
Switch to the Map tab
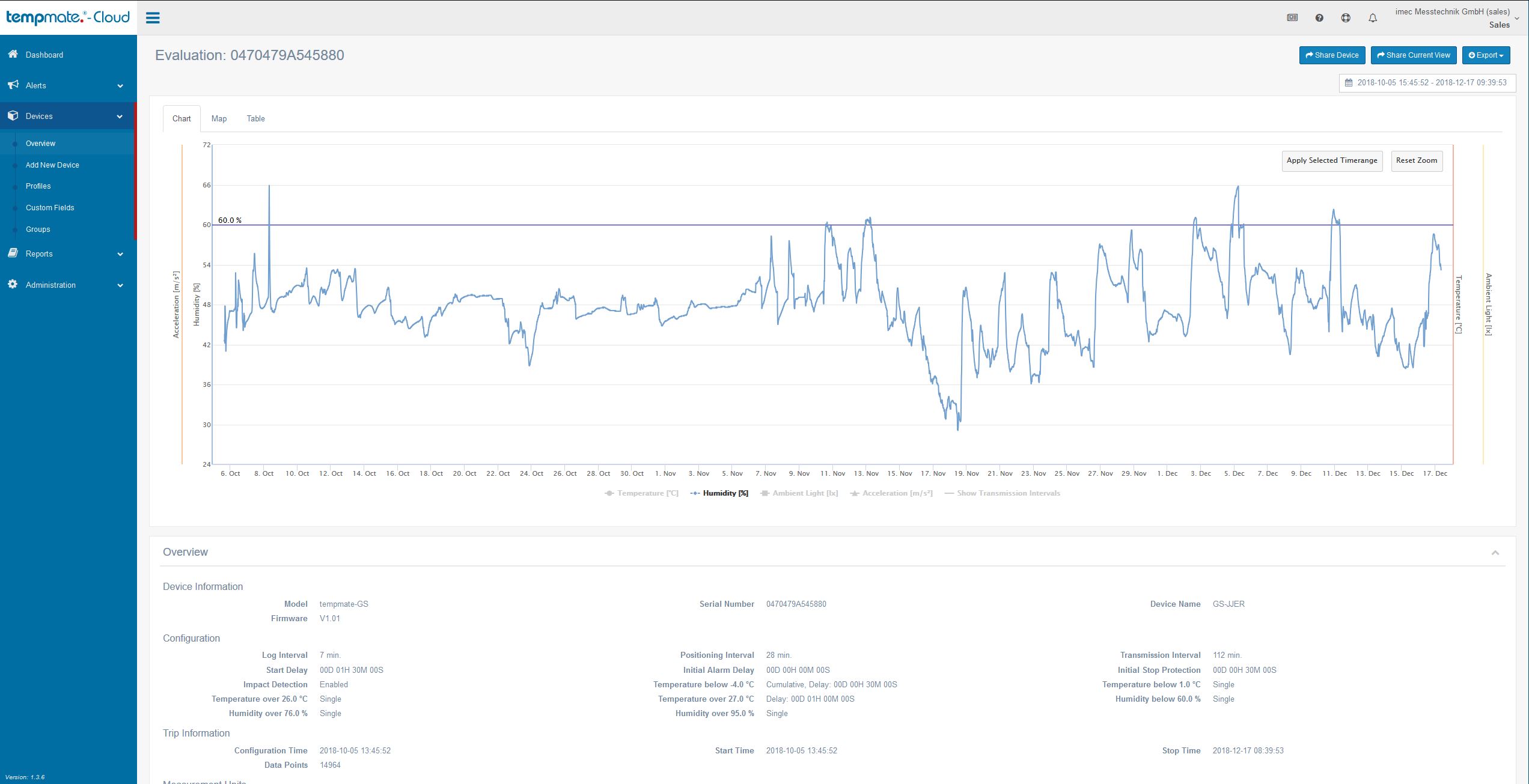[219, 118]
